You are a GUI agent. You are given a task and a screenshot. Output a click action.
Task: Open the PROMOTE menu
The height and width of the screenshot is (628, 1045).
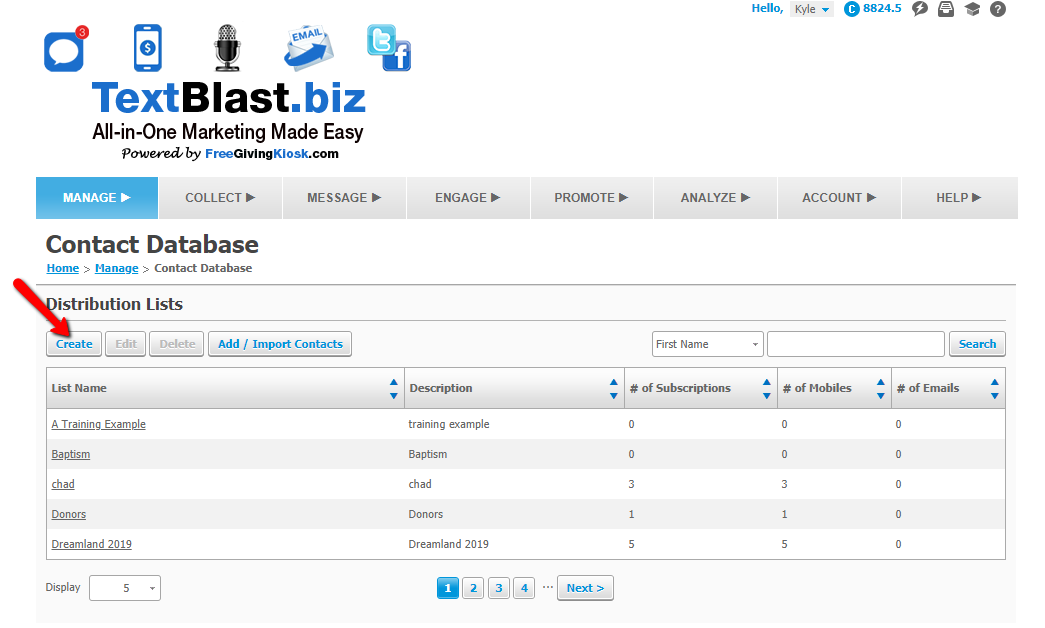592,198
